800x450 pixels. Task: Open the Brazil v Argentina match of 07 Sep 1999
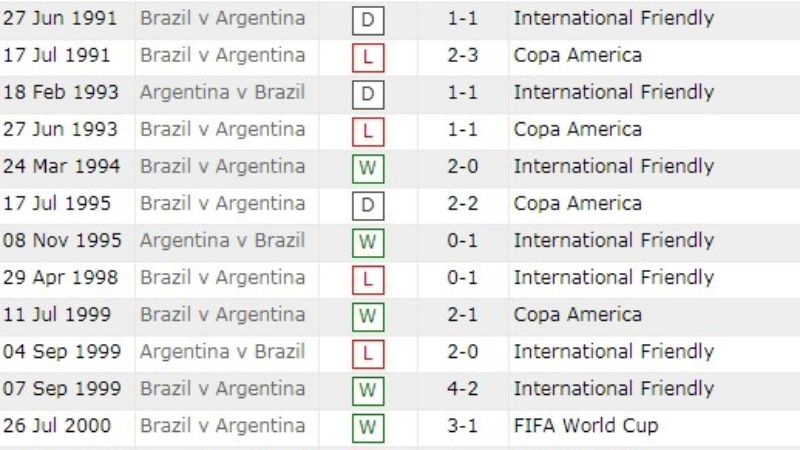[x=222, y=389]
